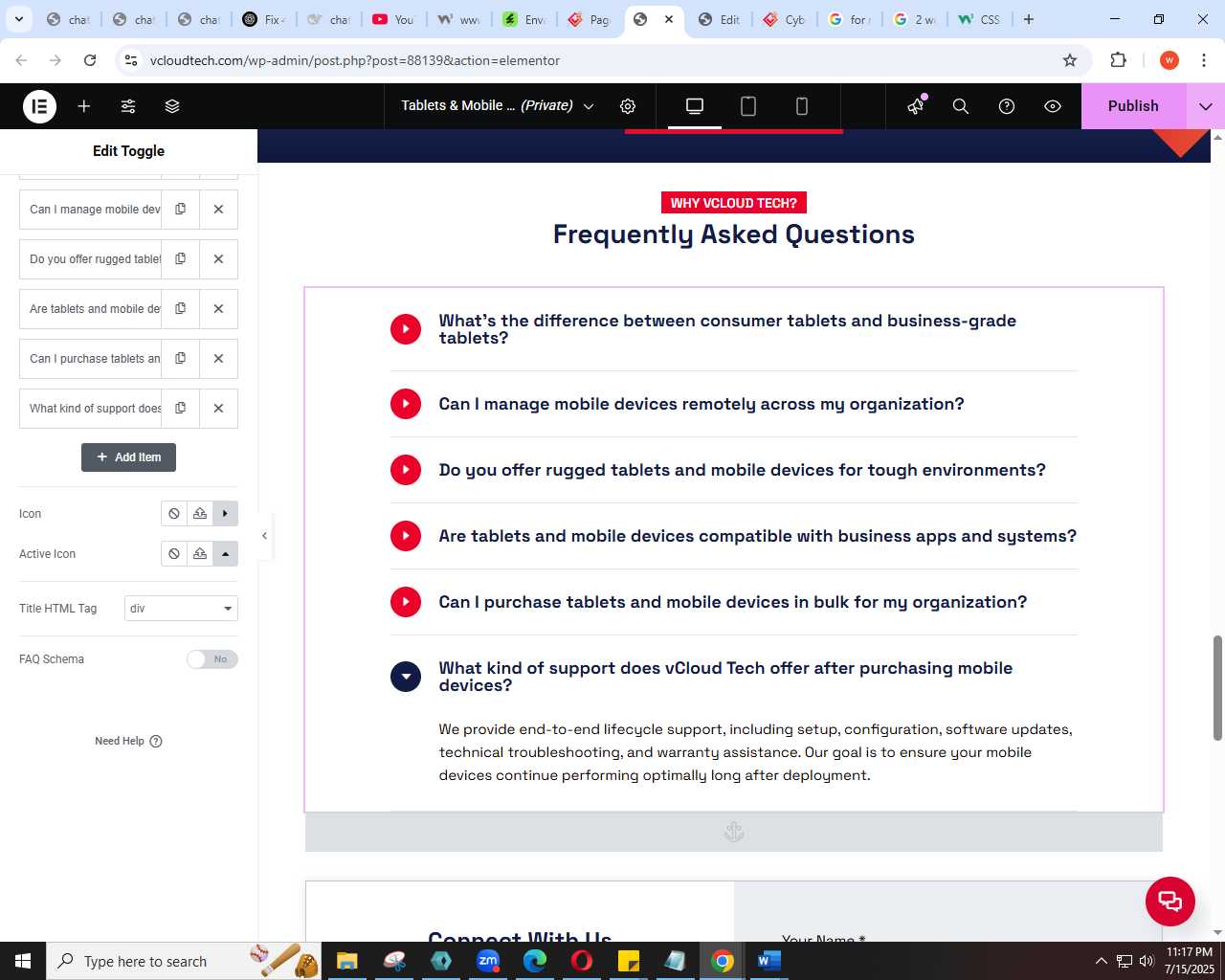Open the red chat widget button
The image size is (1225, 980).
(1170, 902)
